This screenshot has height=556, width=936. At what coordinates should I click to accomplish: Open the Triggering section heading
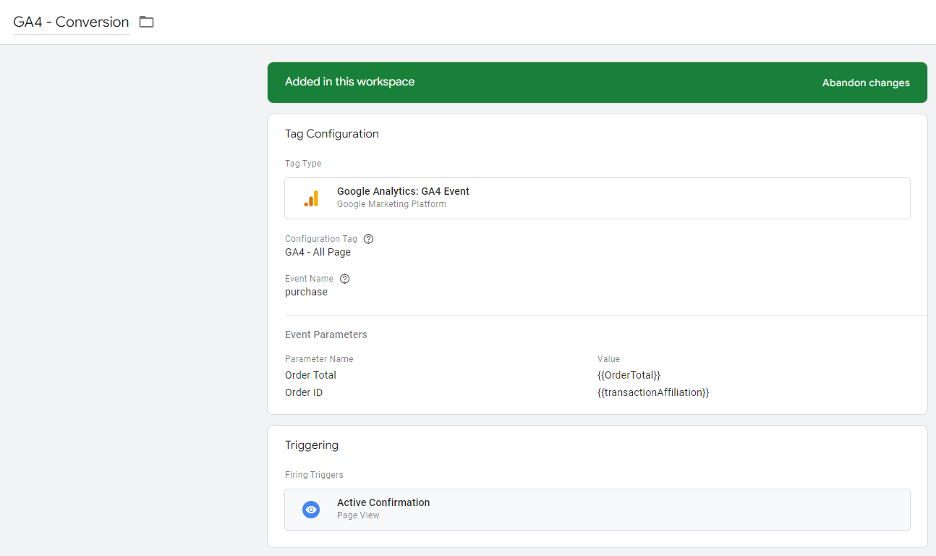[311, 445]
